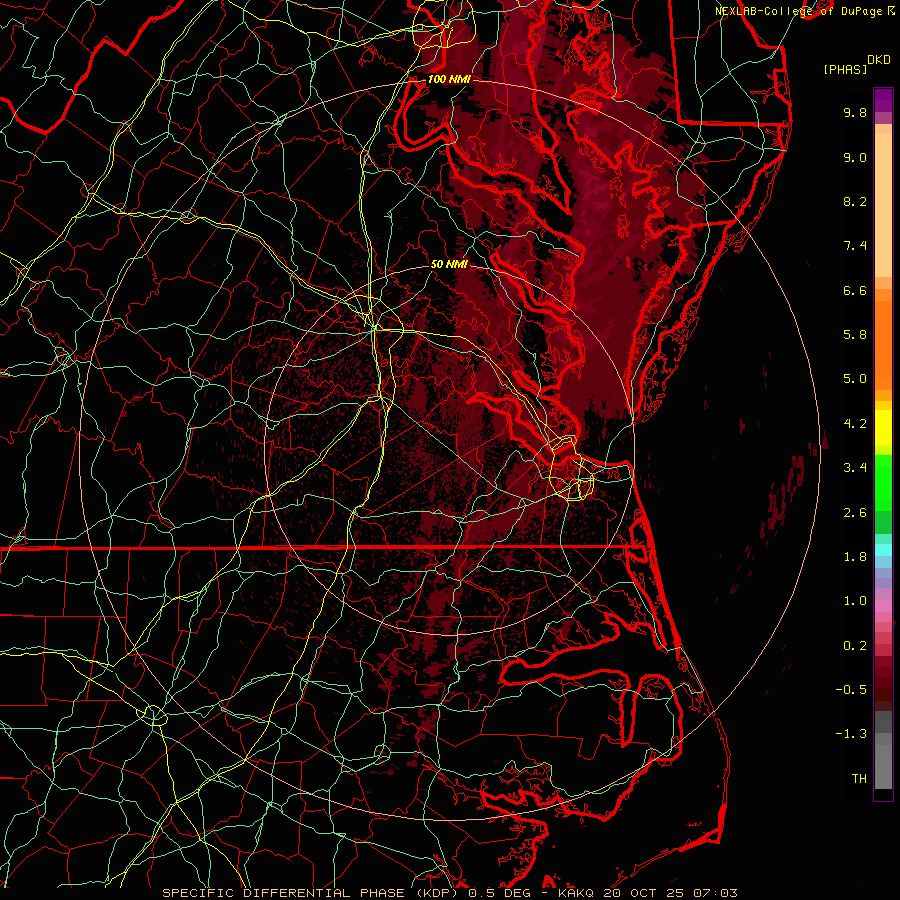Viewport: 900px width, 900px height.
Task: Click the 9.0 scale value
Action: 855,157
